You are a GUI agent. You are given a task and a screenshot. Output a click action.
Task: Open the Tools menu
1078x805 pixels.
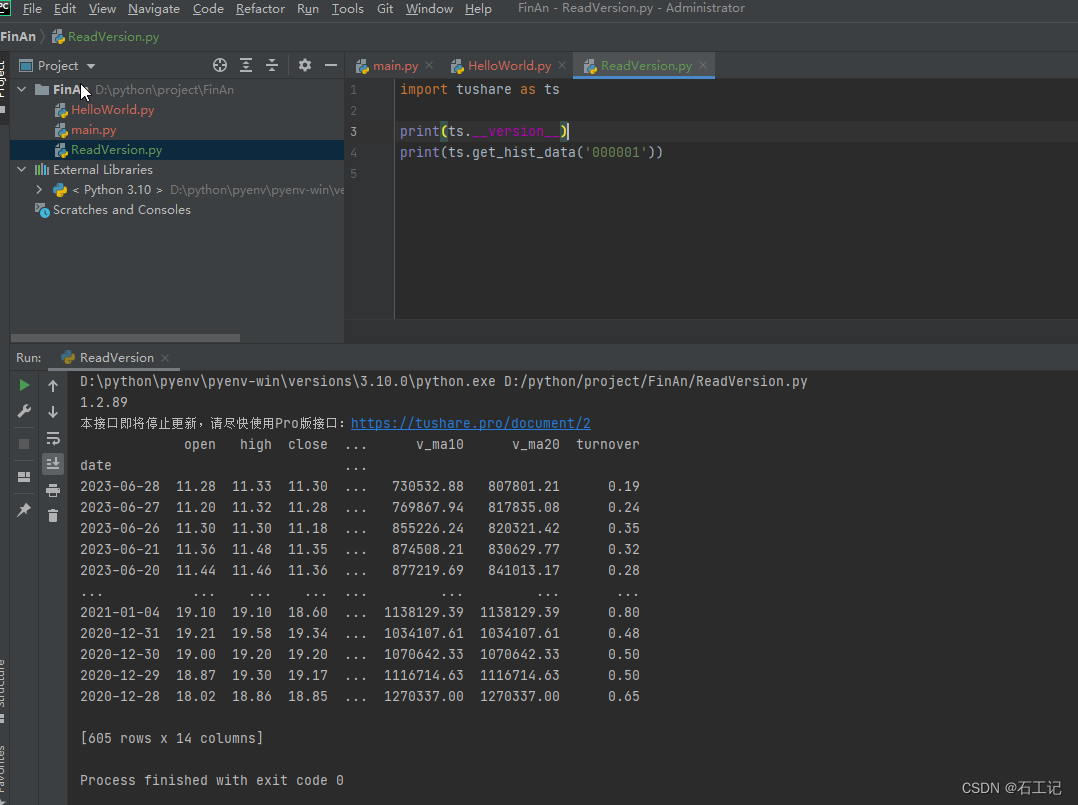click(x=347, y=9)
